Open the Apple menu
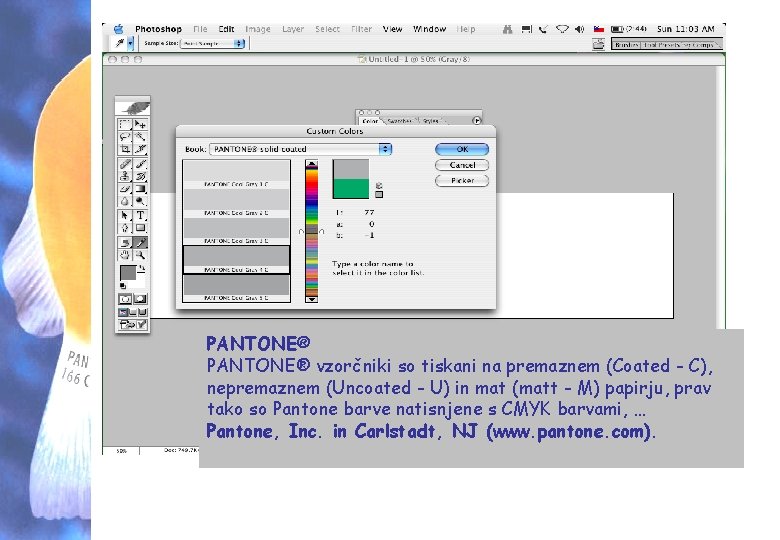780x540 pixels. coord(118,29)
